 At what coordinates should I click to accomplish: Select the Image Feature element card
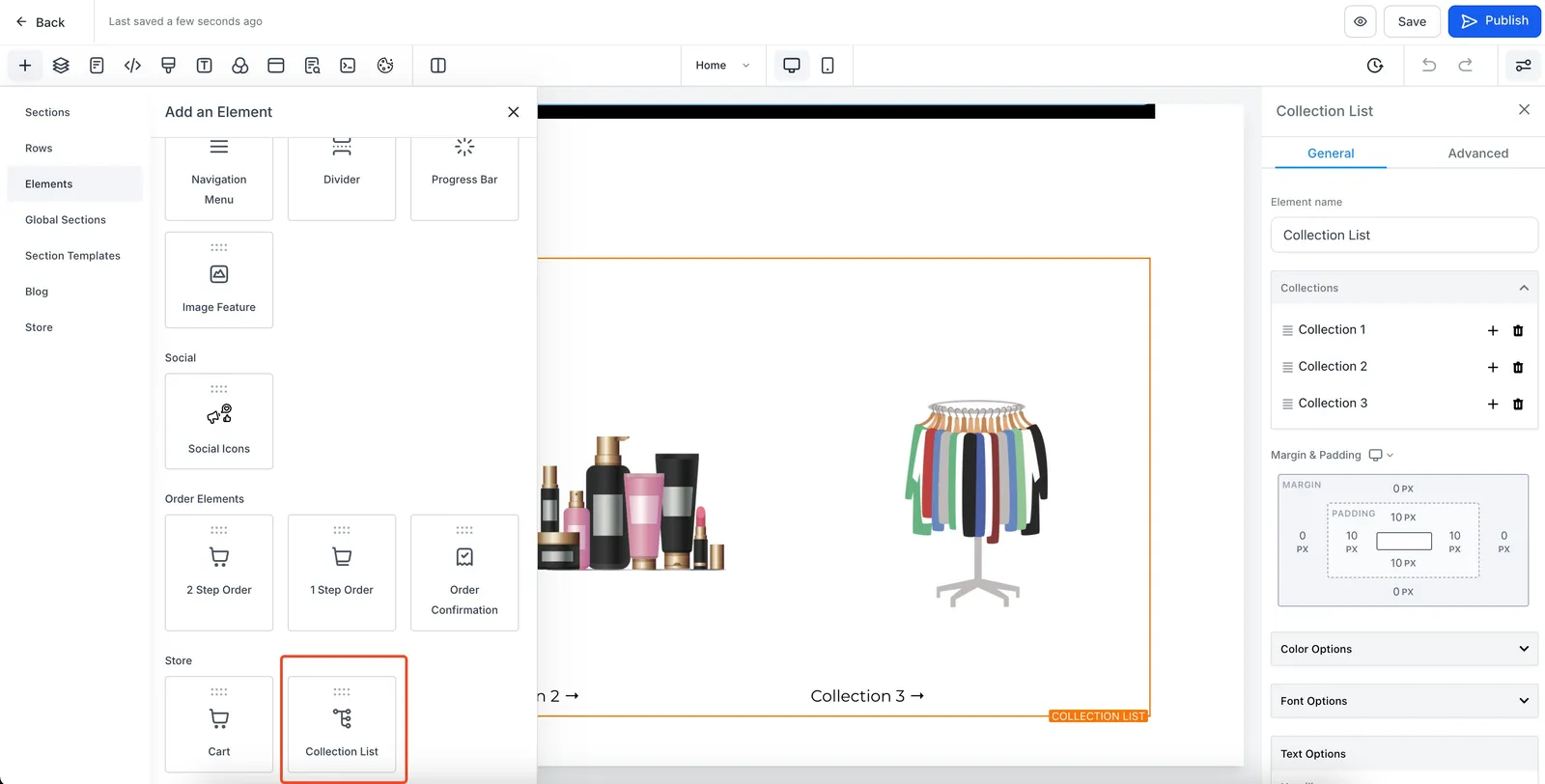click(x=219, y=280)
